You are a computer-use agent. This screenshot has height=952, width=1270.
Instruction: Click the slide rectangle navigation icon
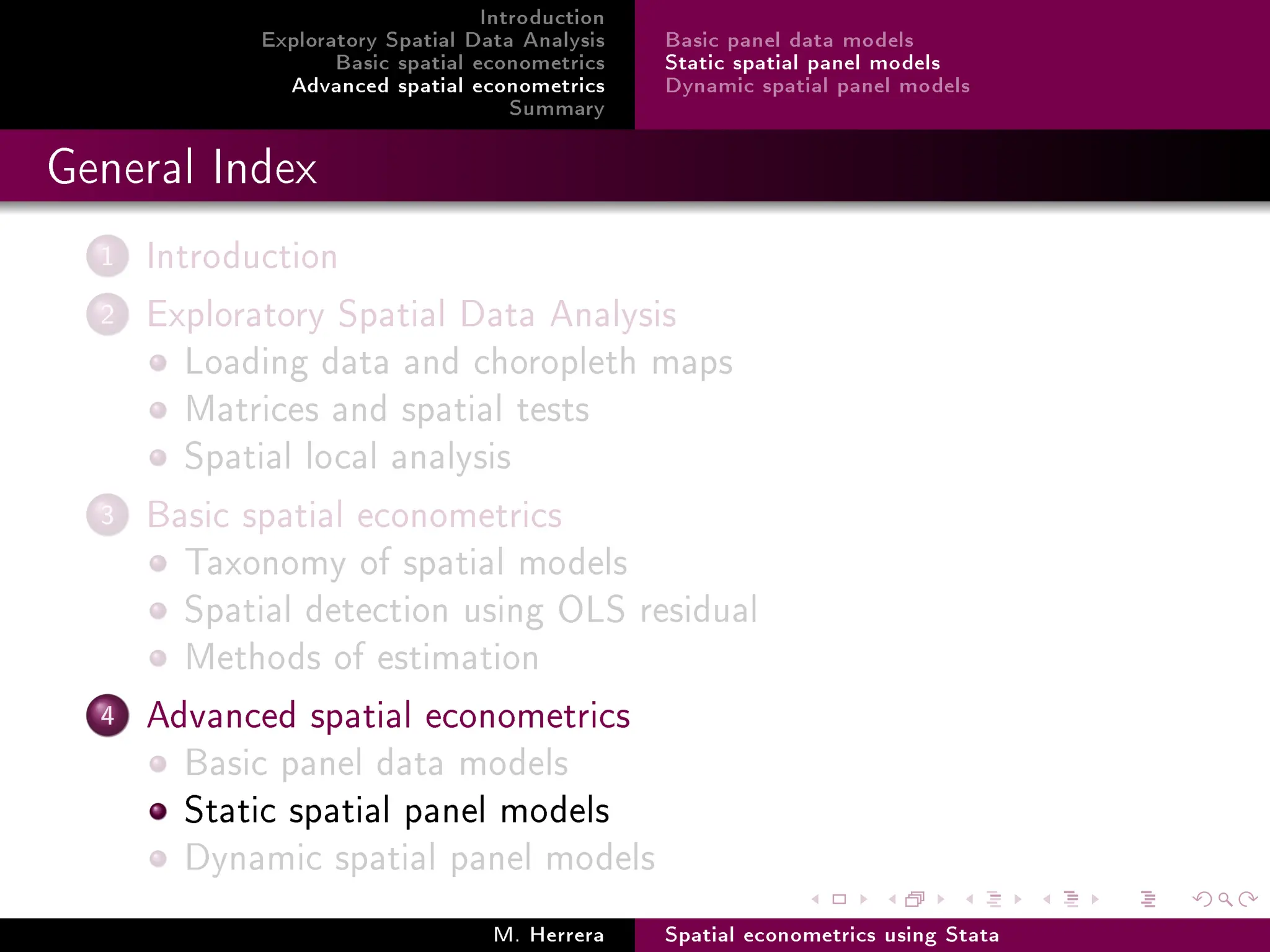839,899
